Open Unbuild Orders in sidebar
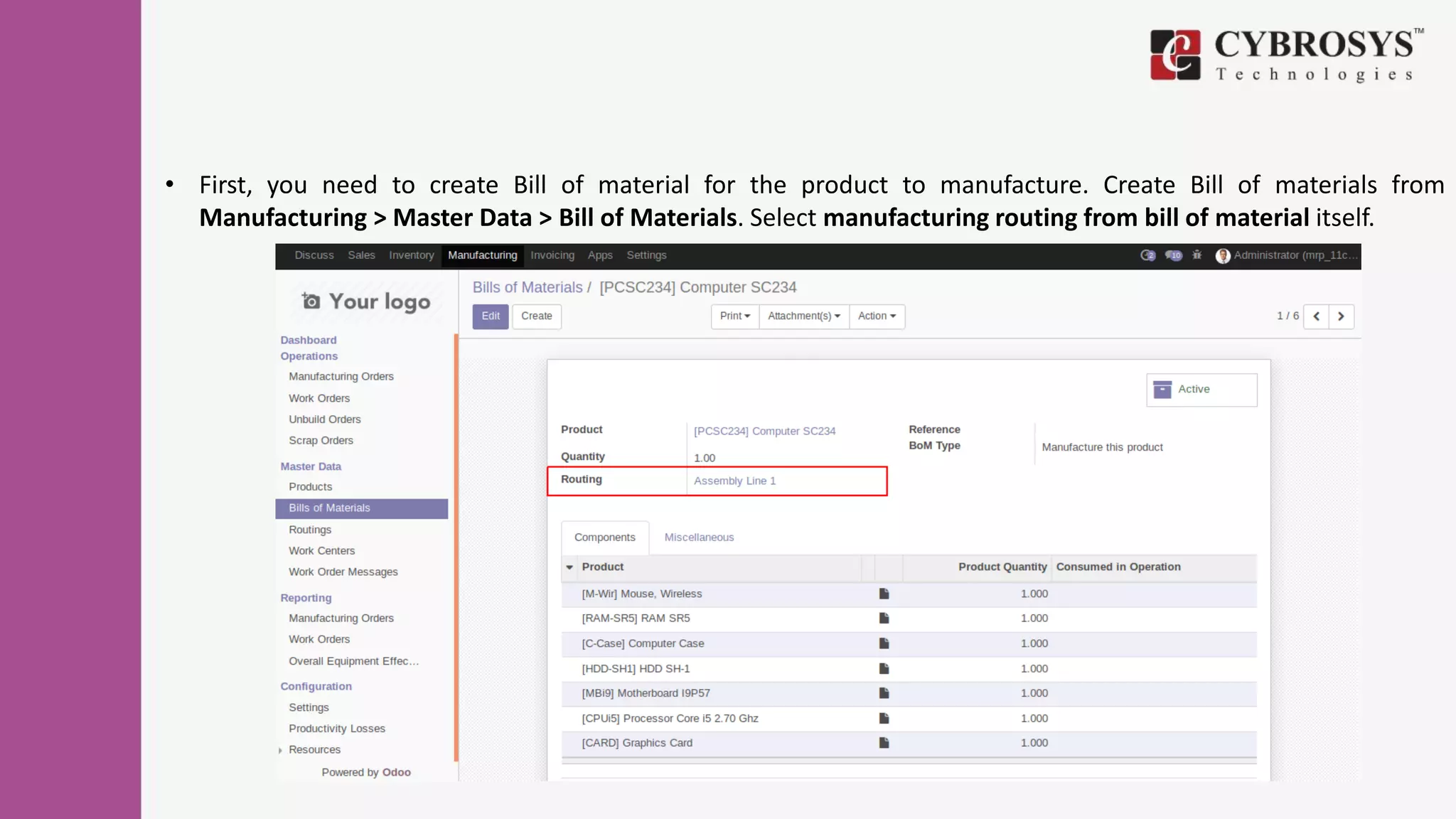Screen dimensions: 1456x819 click(x=325, y=419)
